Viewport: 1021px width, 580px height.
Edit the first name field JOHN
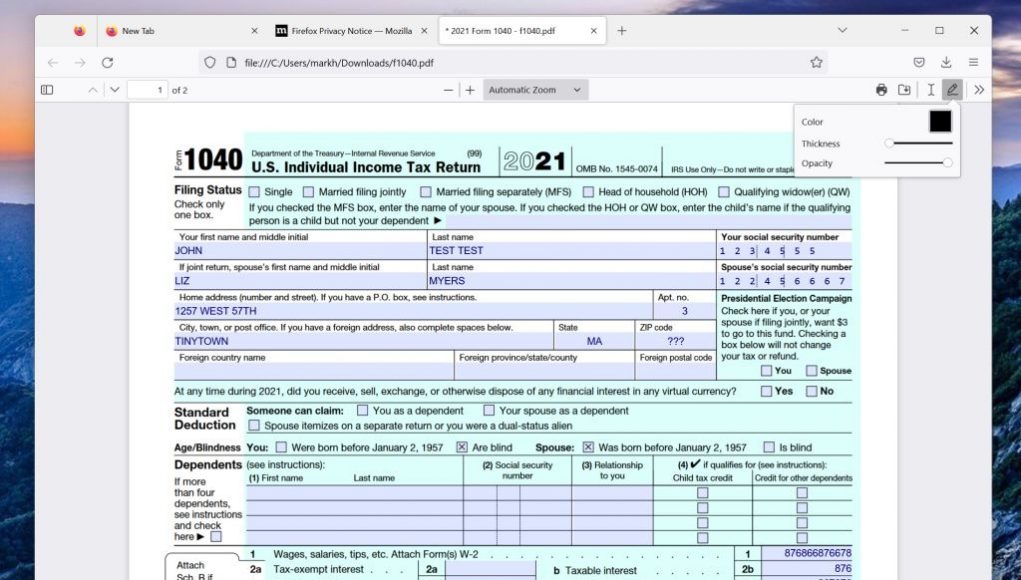[x=300, y=251]
